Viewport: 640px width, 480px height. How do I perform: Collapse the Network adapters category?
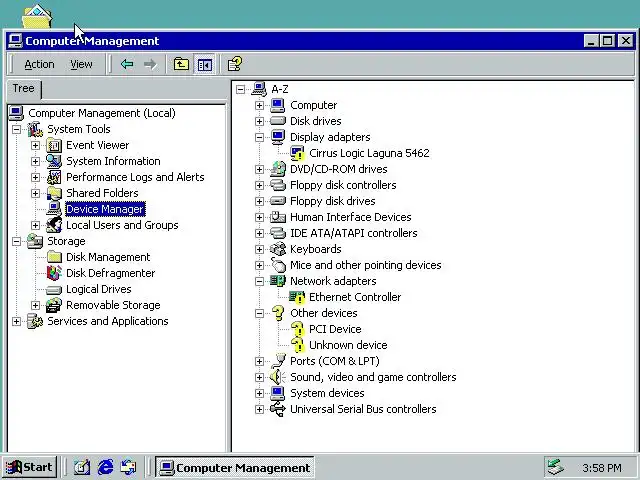pyautogui.click(x=259, y=281)
